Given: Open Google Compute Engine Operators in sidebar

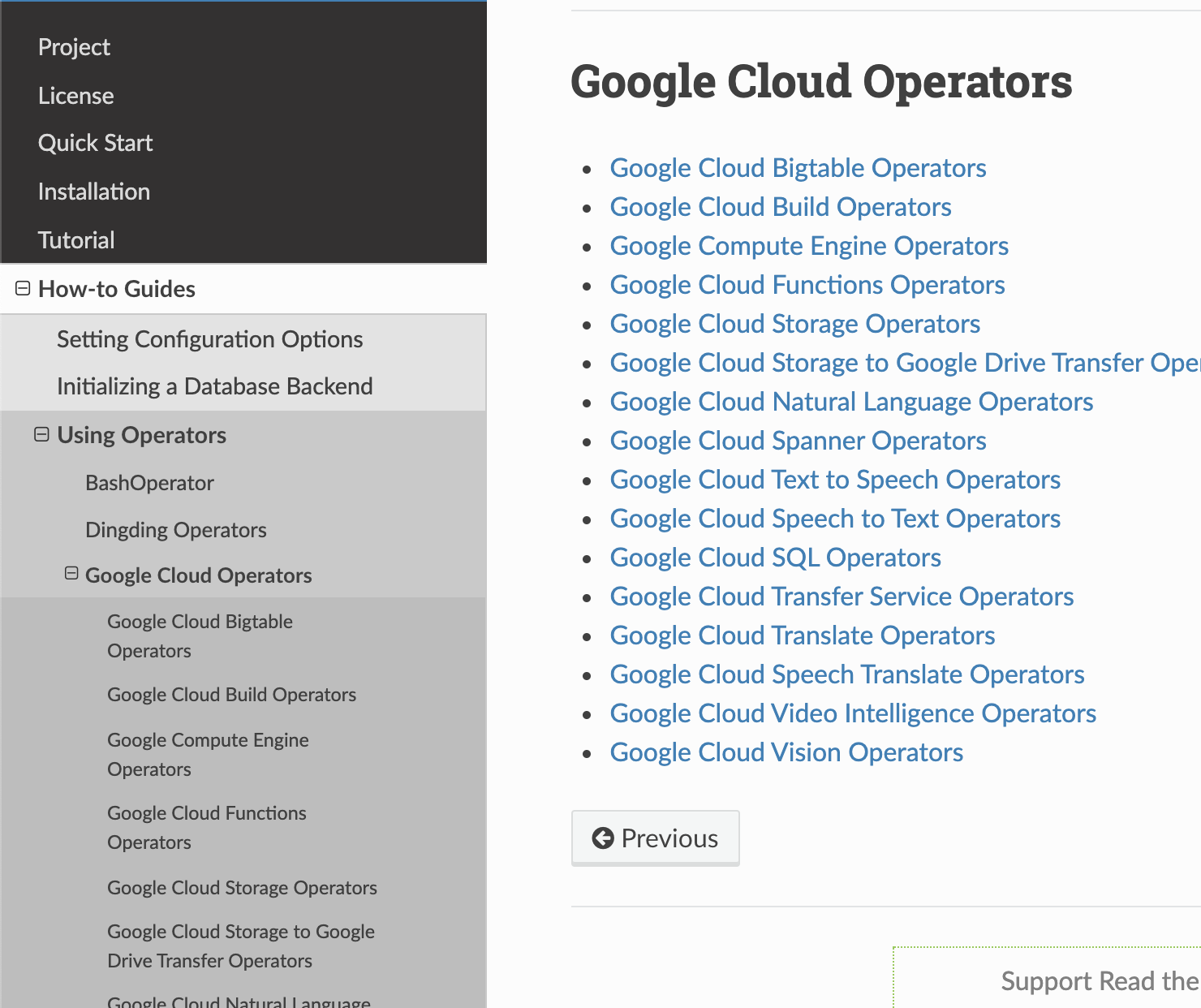Looking at the screenshot, I should point(208,754).
